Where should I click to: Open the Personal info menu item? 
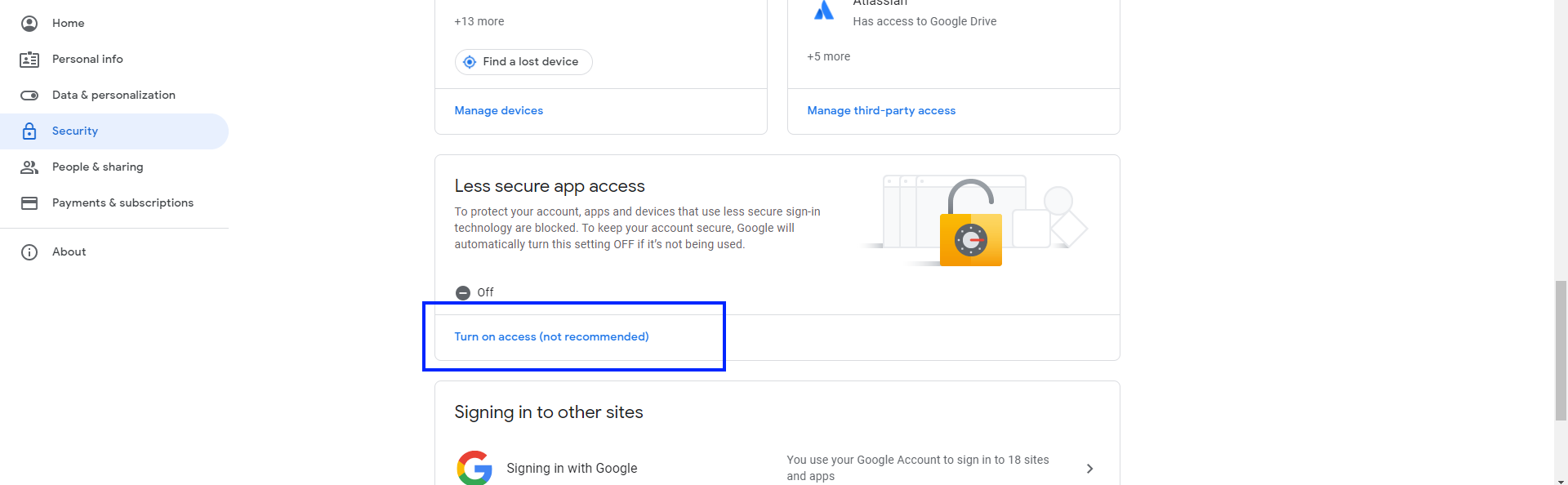click(87, 60)
